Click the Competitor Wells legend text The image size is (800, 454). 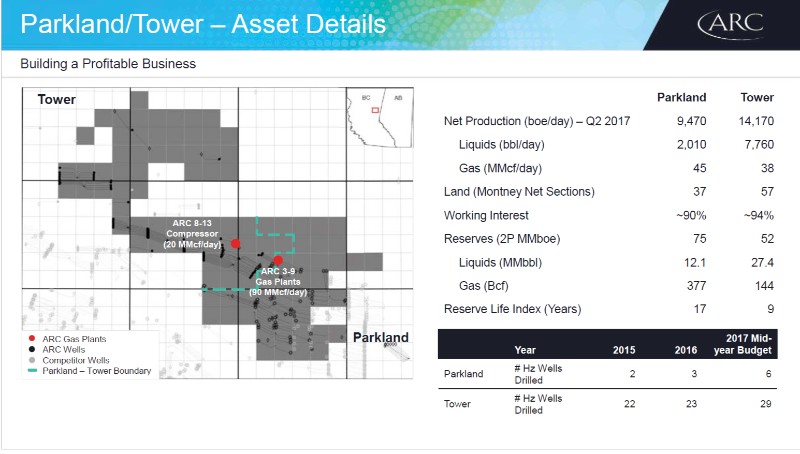click(x=76, y=360)
